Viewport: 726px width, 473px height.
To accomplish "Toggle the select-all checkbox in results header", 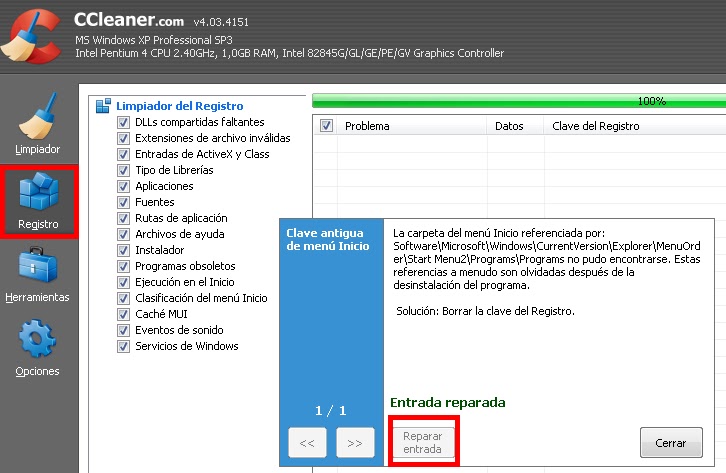I will click(326, 125).
